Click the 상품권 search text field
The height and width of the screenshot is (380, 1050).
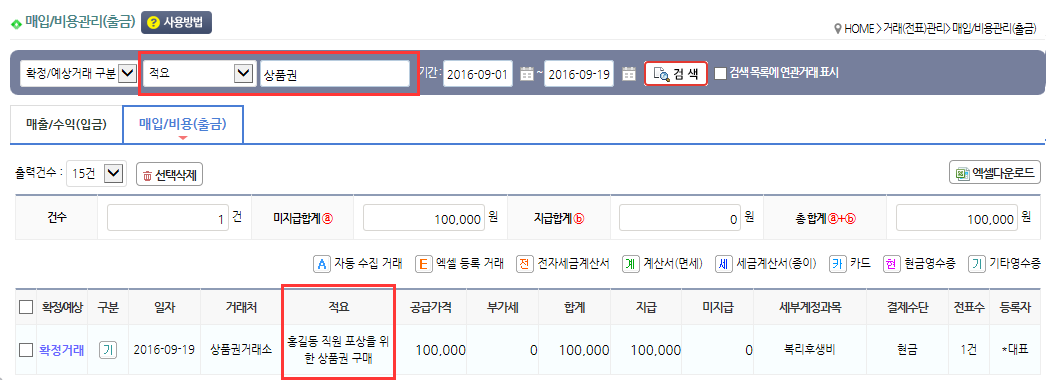[335, 73]
